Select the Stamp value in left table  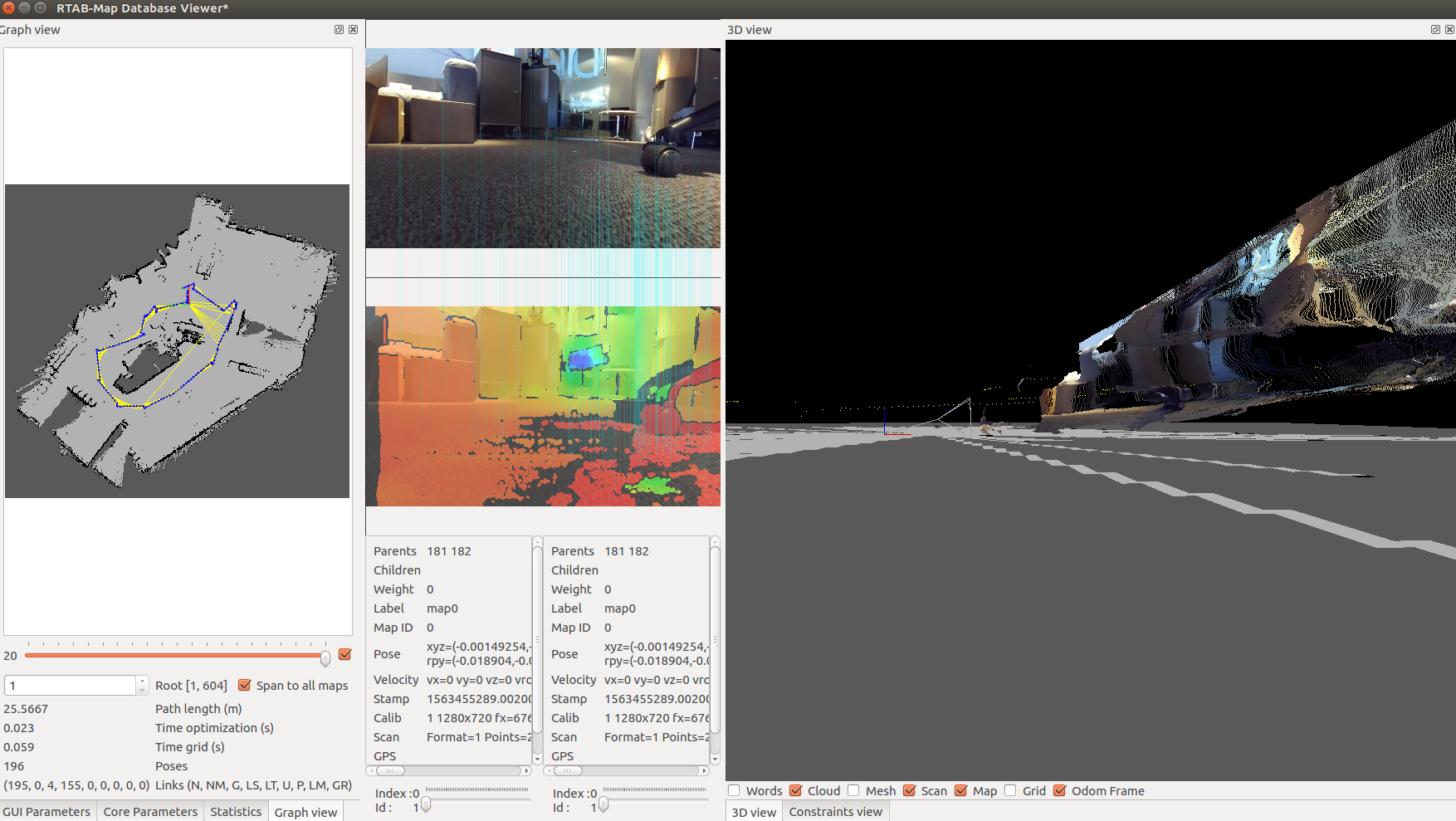(x=478, y=699)
